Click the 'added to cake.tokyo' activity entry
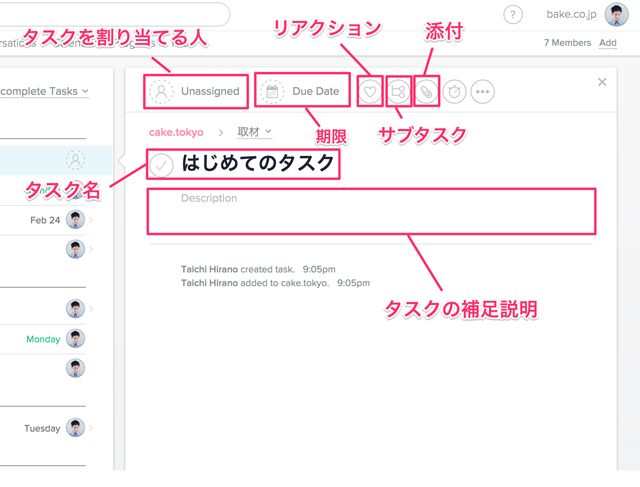This screenshot has height=487, width=640. pyautogui.click(x=275, y=283)
